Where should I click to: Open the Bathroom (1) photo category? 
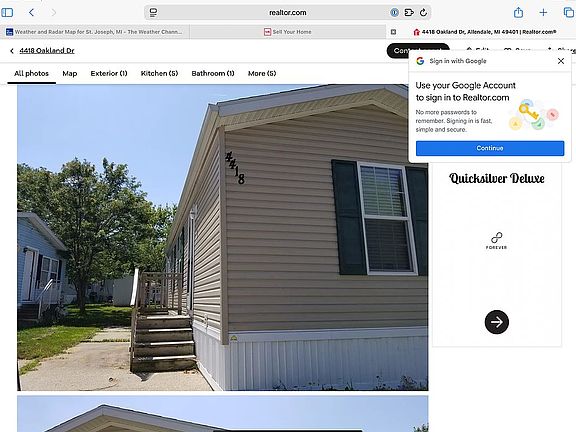(x=213, y=73)
